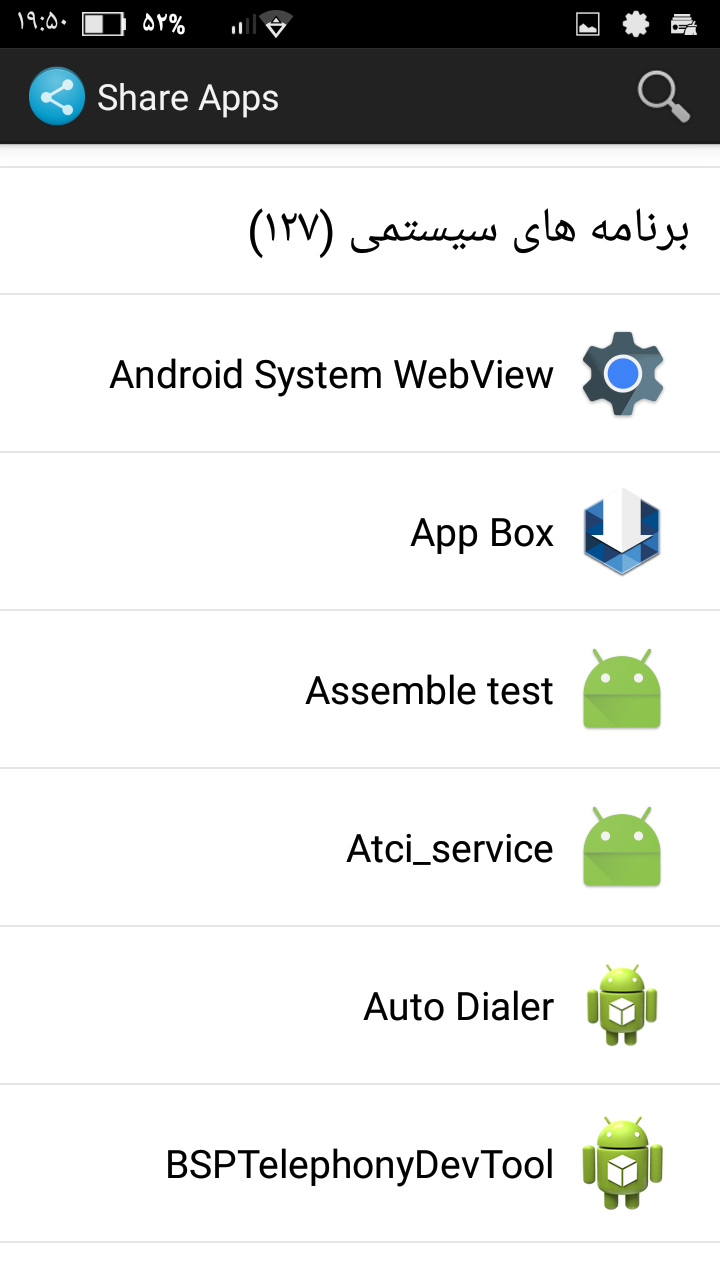The height and width of the screenshot is (1280, 720).
Task: Choose the Auto Dialer robot icon
Action: click(x=622, y=1006)
